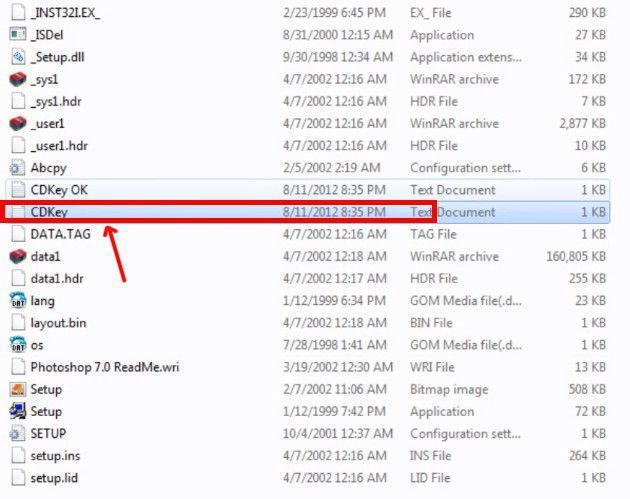Select the _INST32I.EX_ file icon
Viewport: 630px width, 499px height.
click(x=18, y=12)
